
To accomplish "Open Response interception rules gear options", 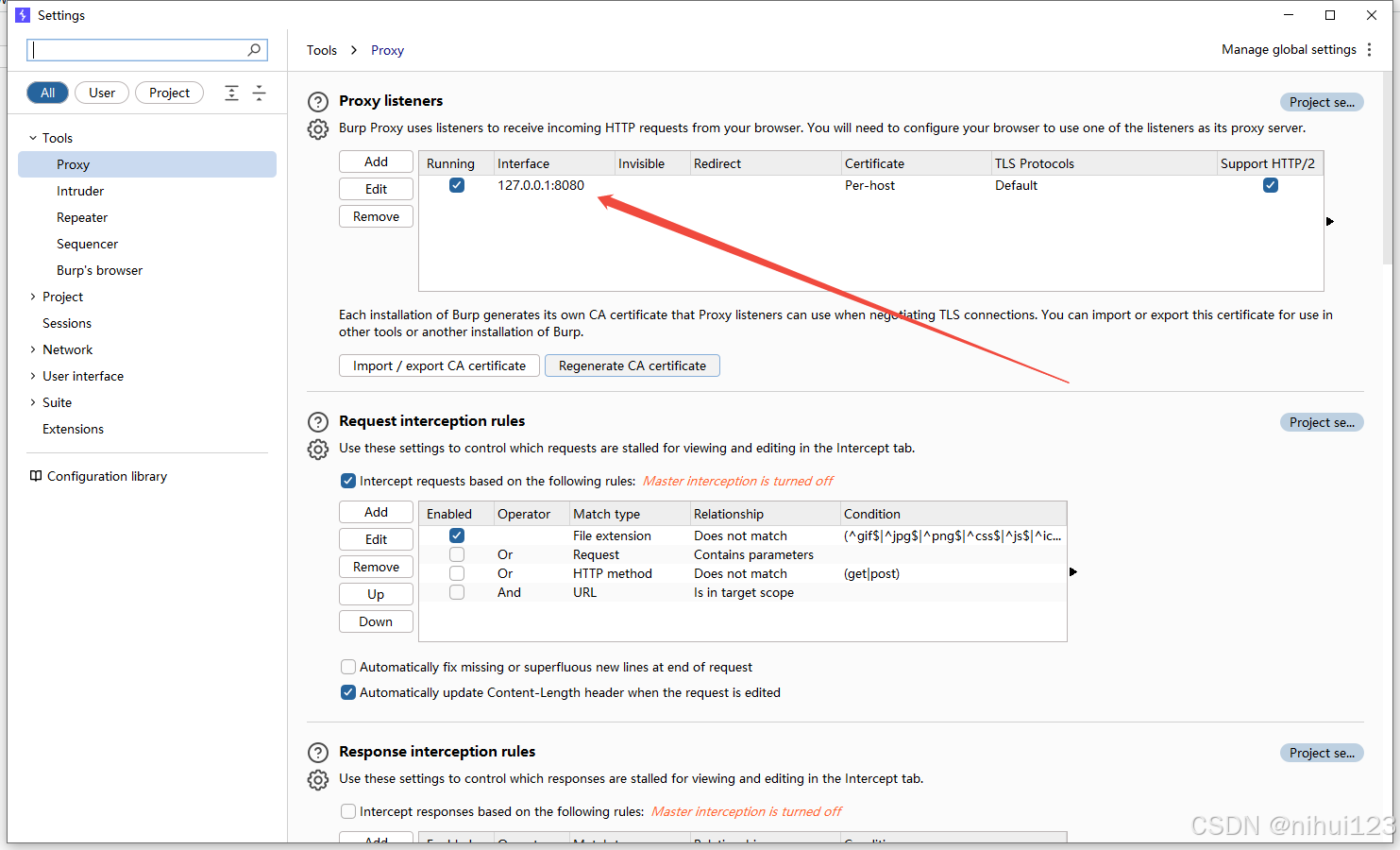I will tap(318, 780).
